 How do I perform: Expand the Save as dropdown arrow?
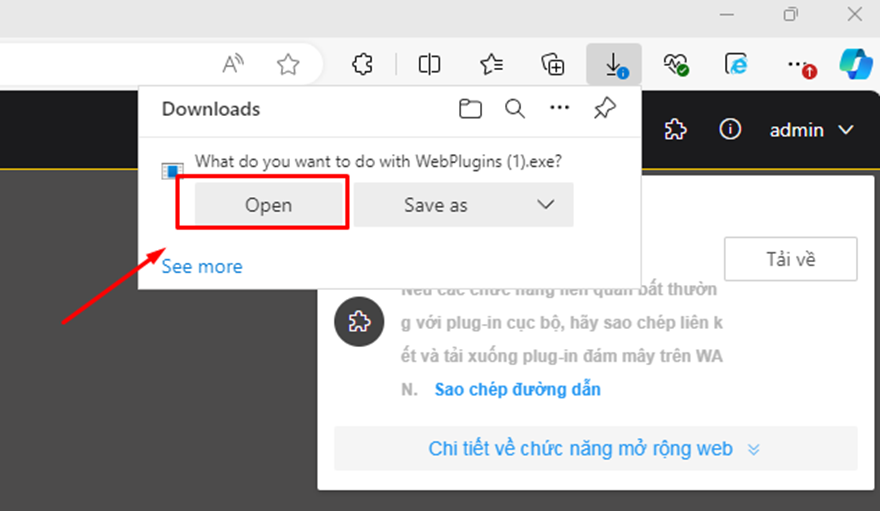coord(546,205)
